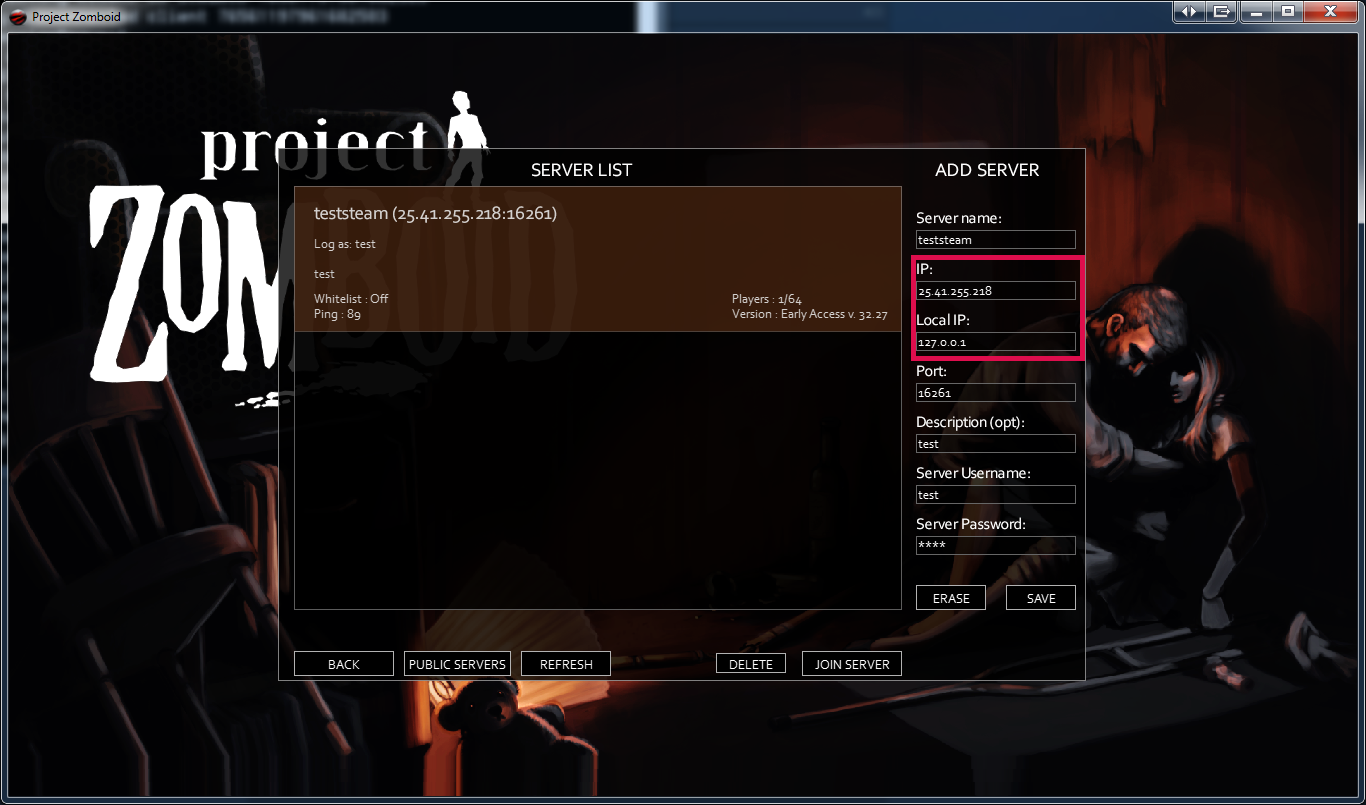Click the "Server name:" label

pyautogui.click(x=959, y=218)
